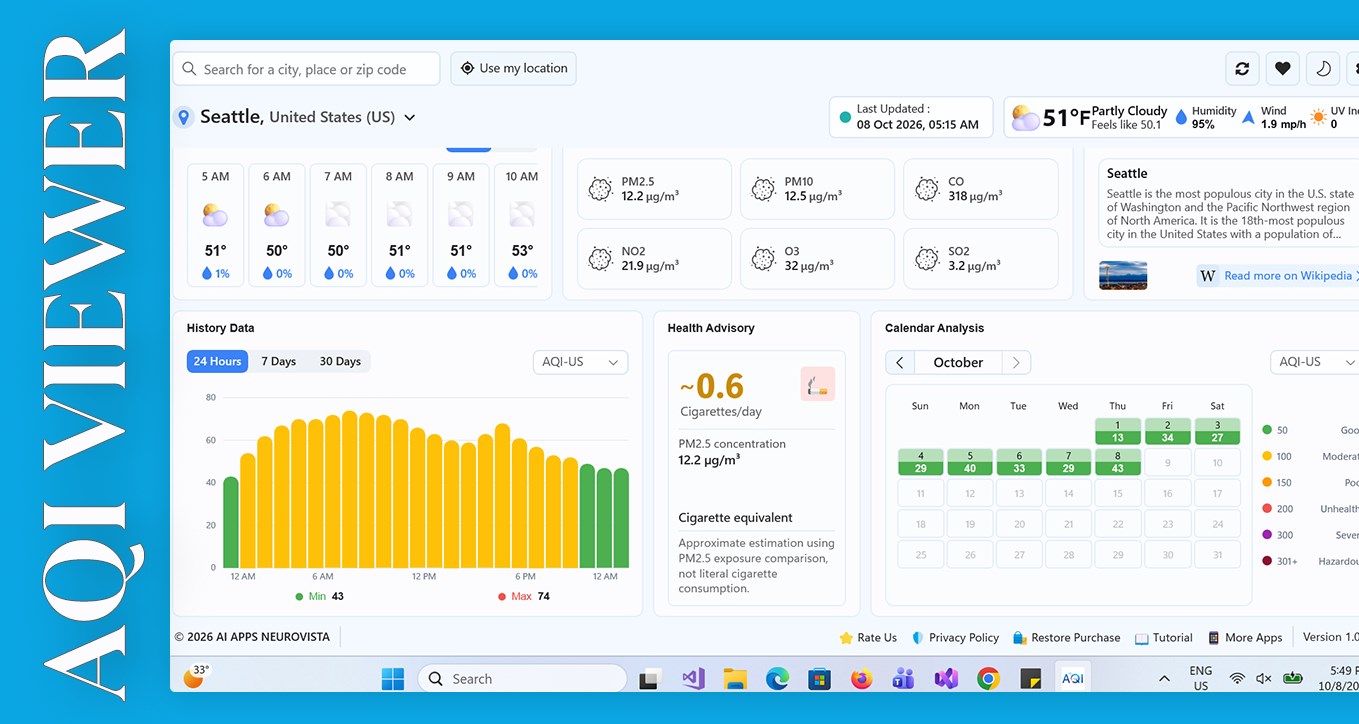Click the cigarette icon in Health Advisory

pos(817,384)
